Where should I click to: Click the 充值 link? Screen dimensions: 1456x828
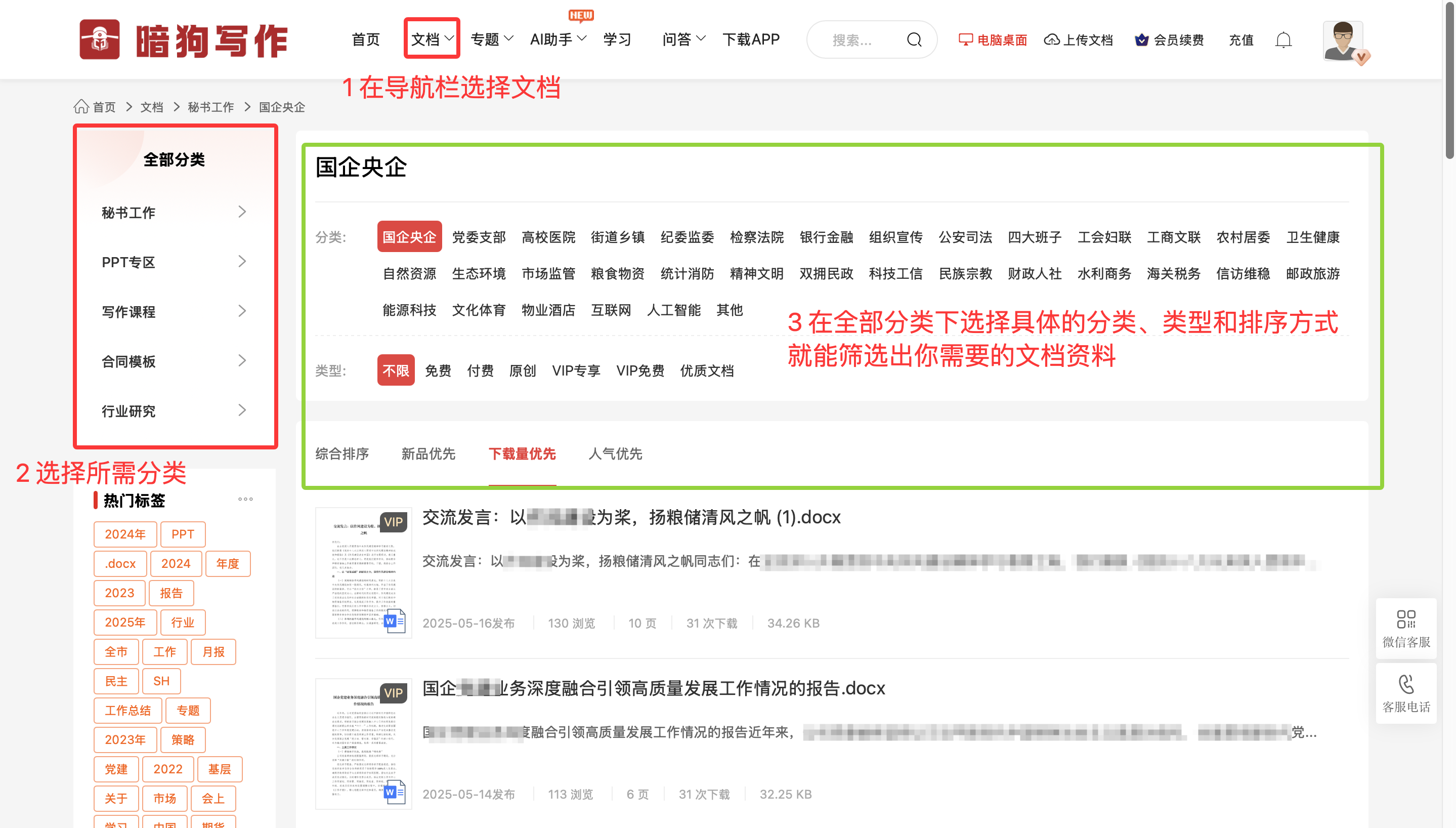1240,40
